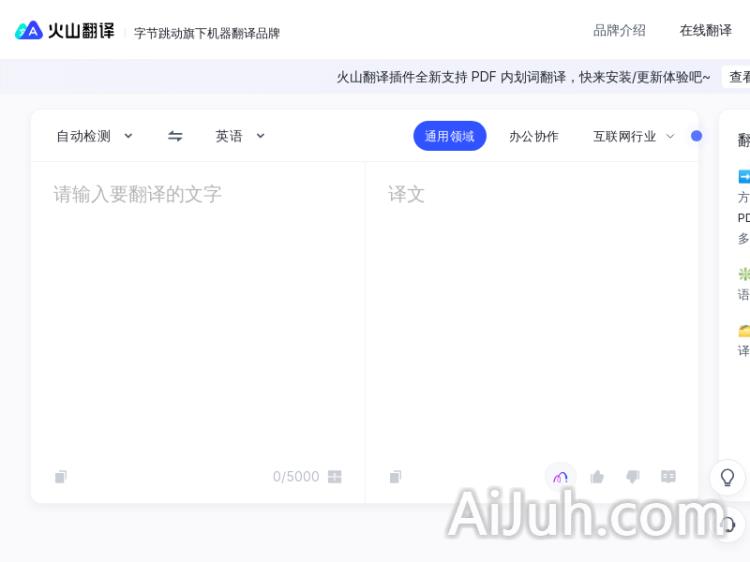This screenshot has width=750, height=562.
Task: Click the purple polish icon under translation
Action: click(561, 477)
